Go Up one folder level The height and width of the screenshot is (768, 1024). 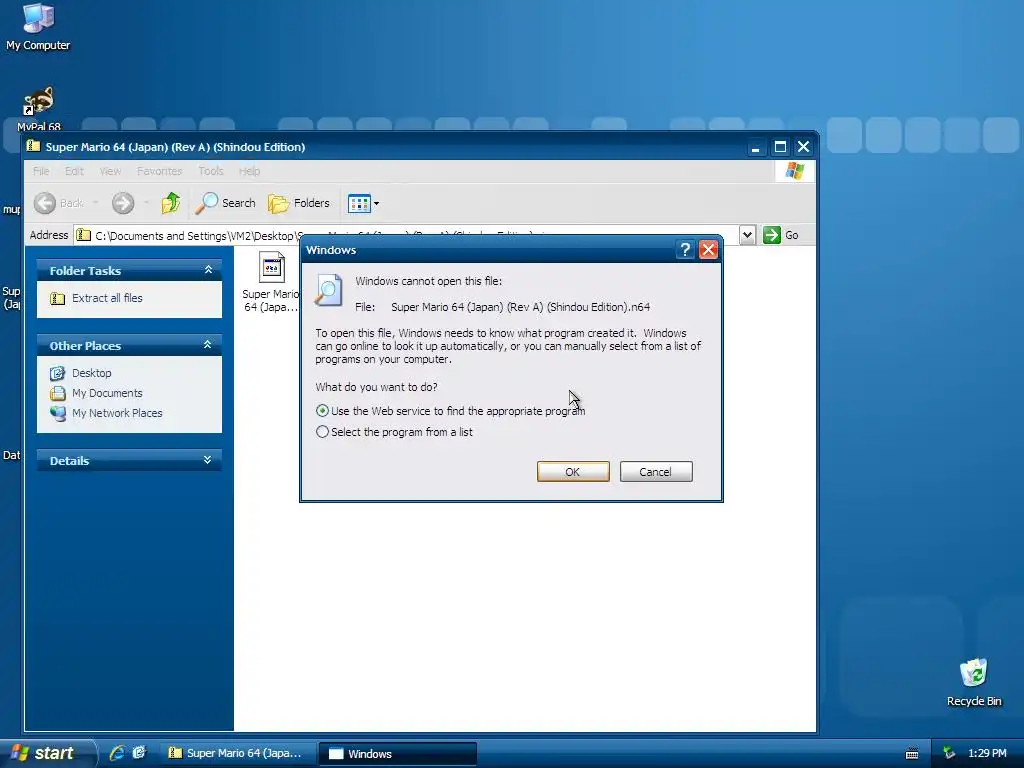pyautogui.click(x=170, y=203)
